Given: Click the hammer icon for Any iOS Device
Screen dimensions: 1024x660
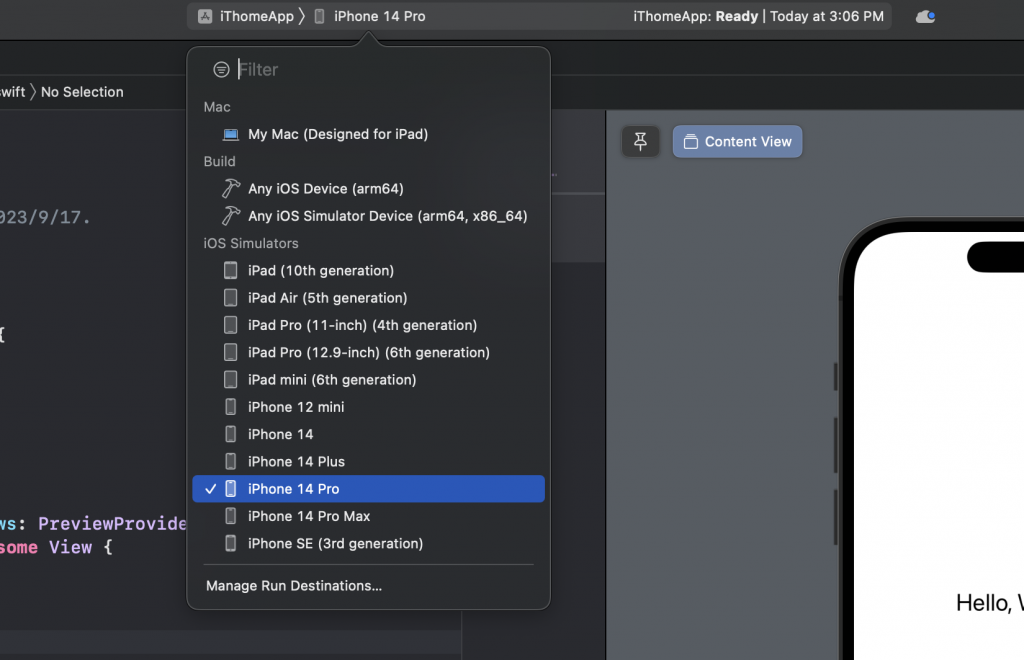Looking at the screenshot, I should pos(231,189).
